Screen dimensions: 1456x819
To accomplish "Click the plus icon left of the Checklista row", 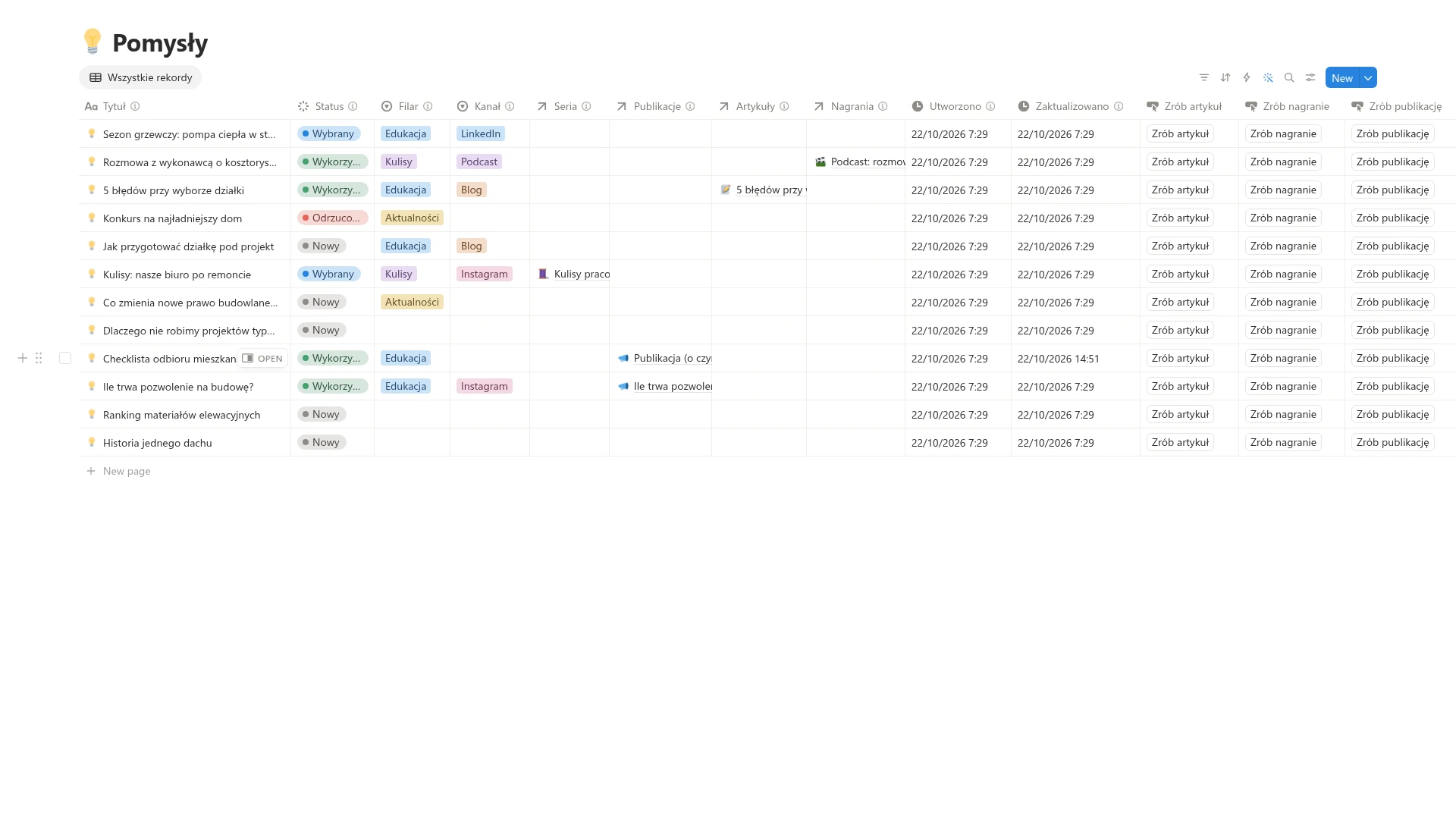I will (23, 358).
